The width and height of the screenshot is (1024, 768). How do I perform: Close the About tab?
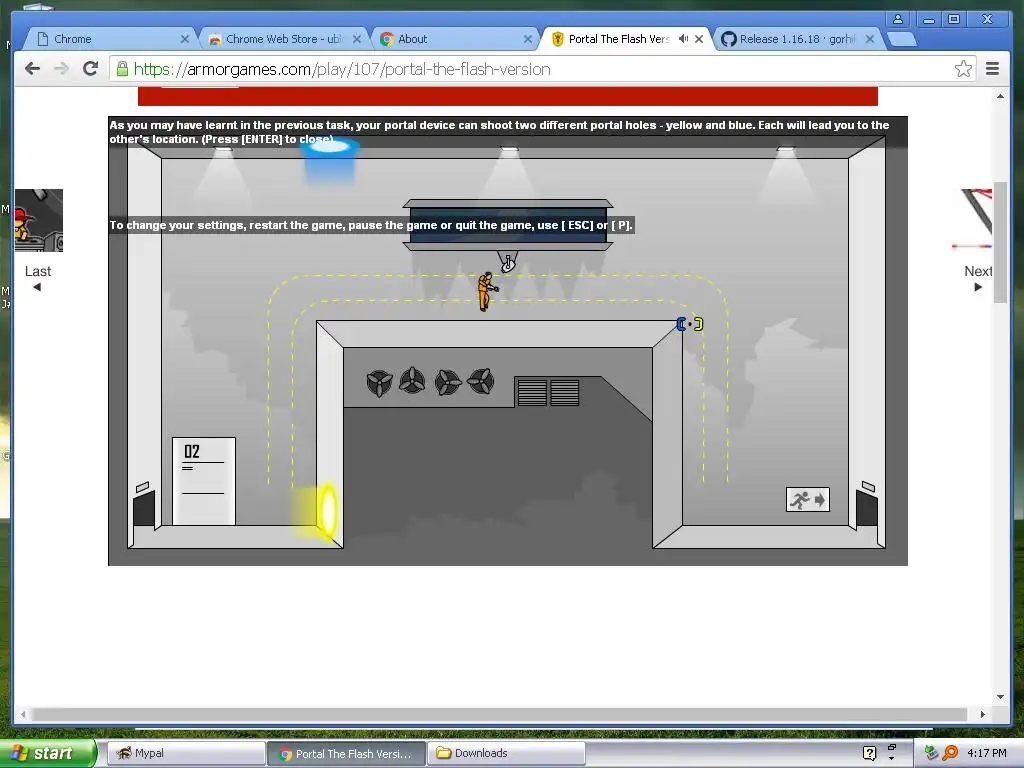[528, 39]
